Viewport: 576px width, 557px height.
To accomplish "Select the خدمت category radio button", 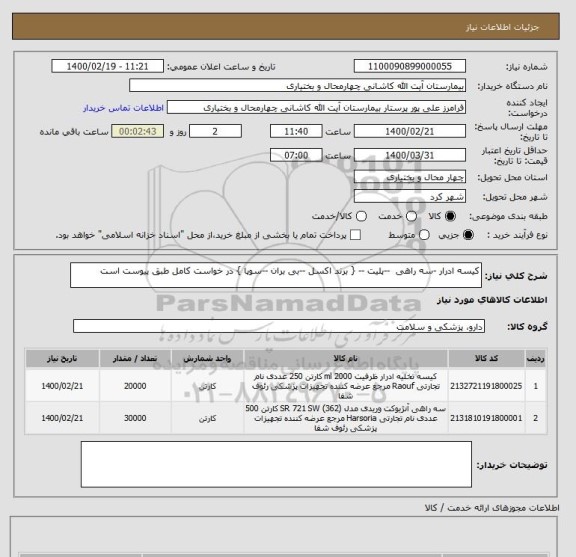I will coord(411,216).
